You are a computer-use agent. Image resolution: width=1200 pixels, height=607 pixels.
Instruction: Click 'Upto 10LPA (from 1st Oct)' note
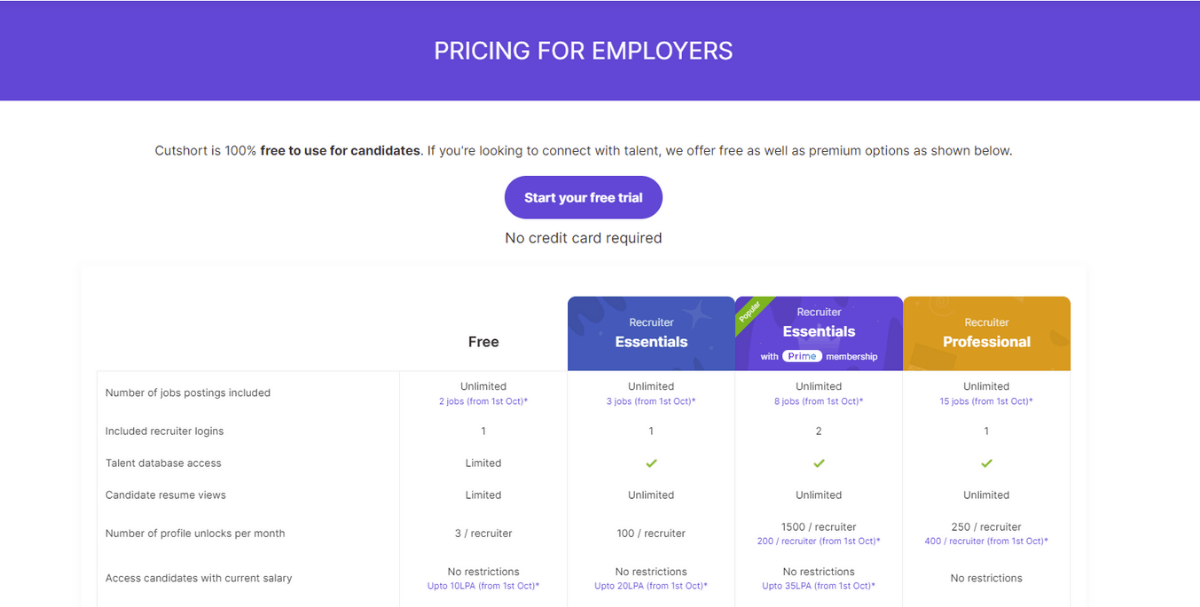[483, 586]
